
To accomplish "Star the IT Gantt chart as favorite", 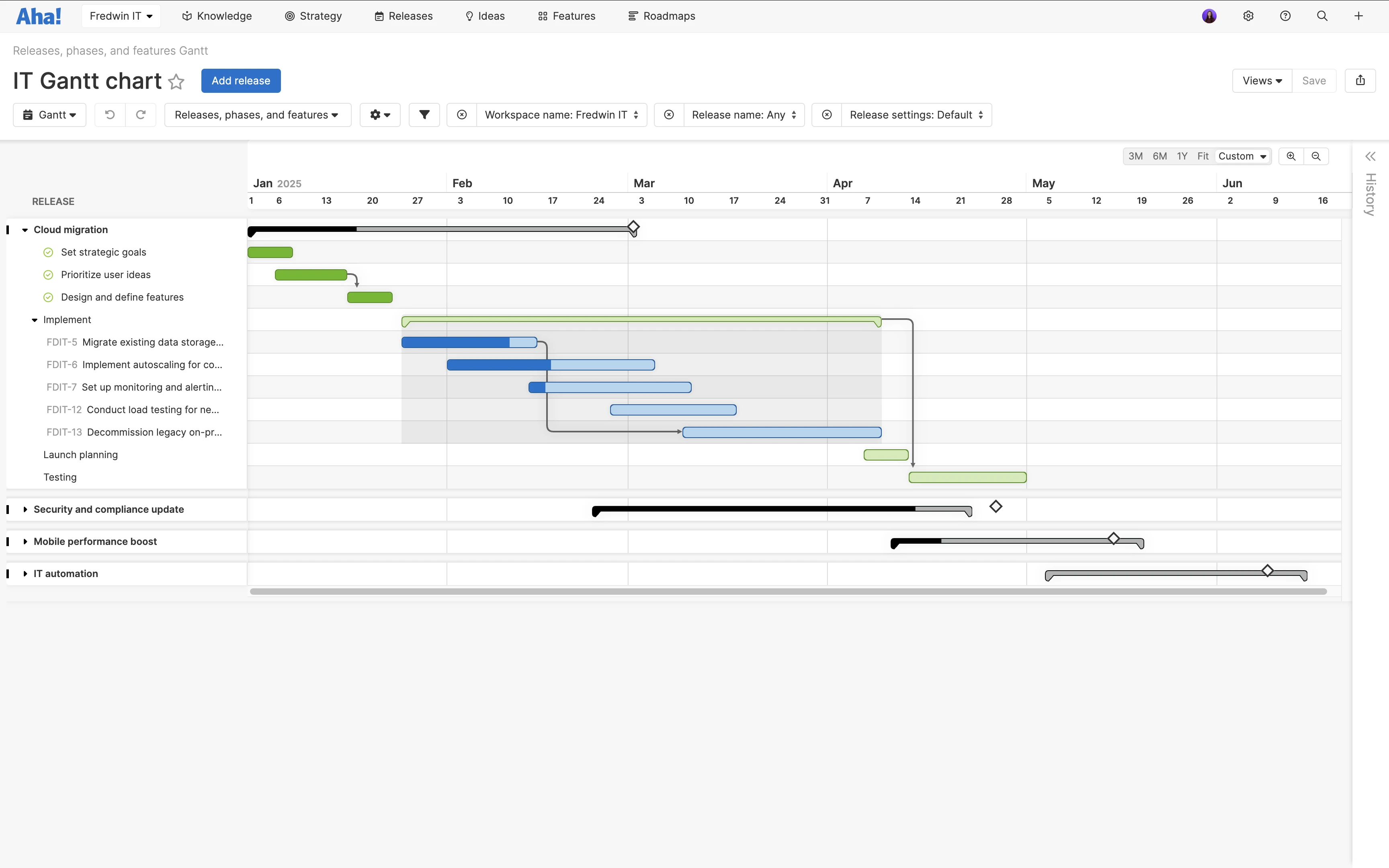I will [176, 82].
